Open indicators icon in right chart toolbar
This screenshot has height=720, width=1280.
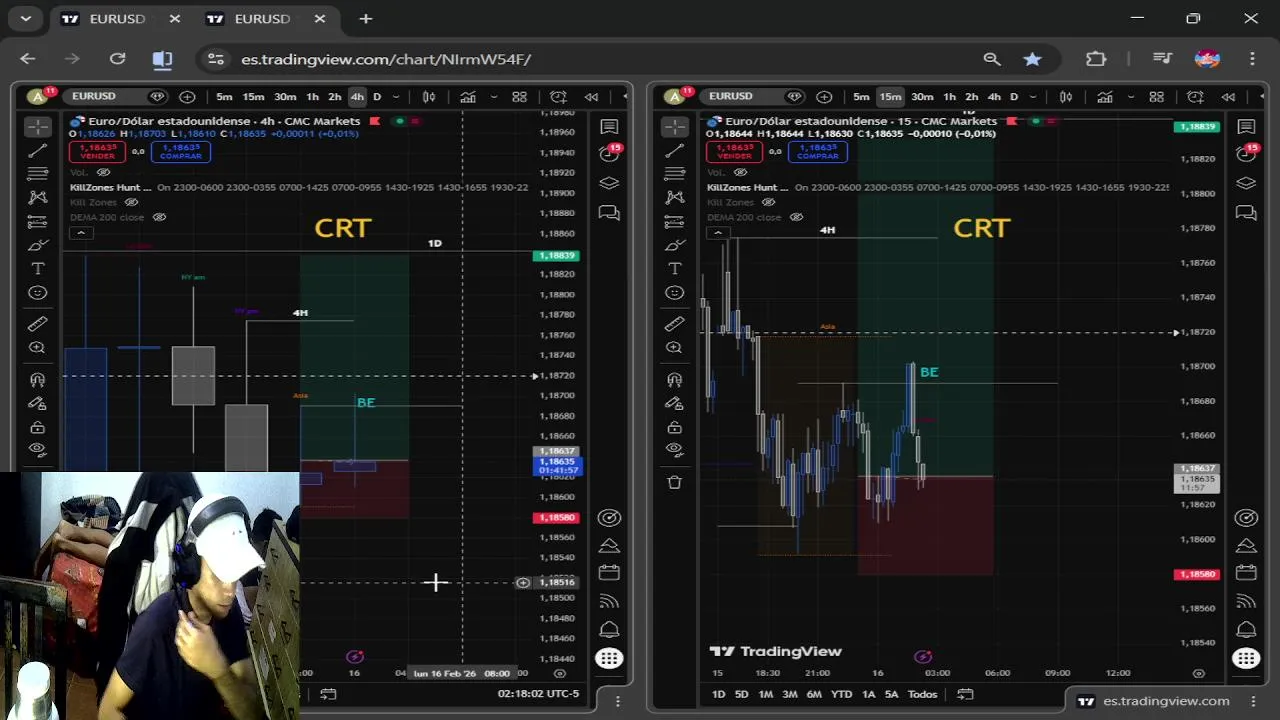tap(1105, 97)
